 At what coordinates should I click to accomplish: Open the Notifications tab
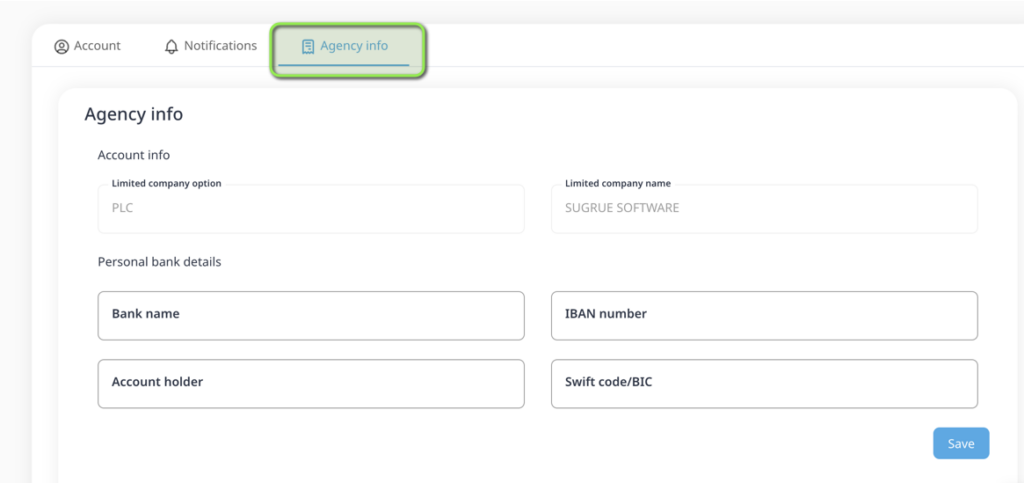(x=220, y=46)
